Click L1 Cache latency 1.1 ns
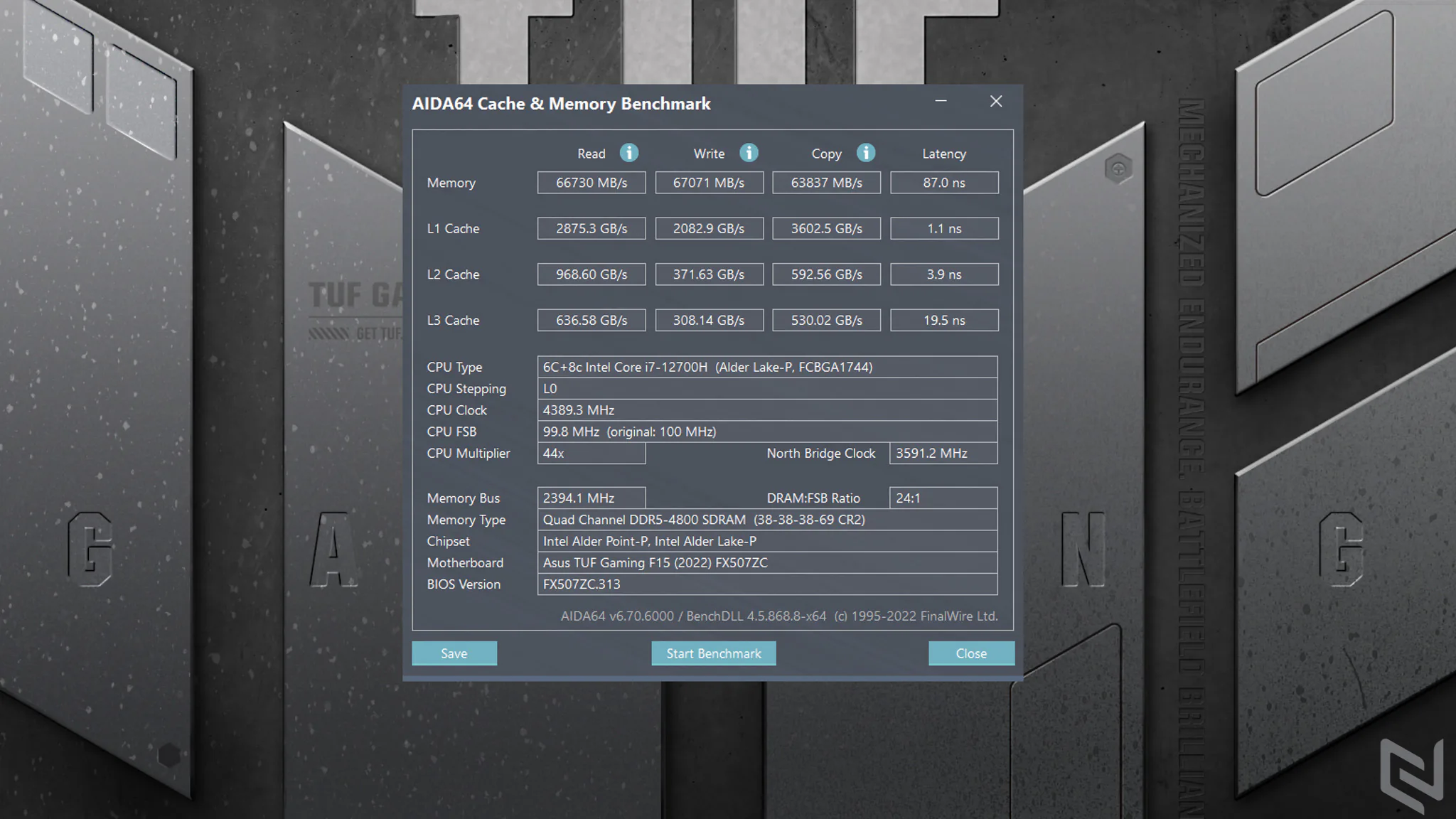Screen dimensions: 1456x819 [x=944, y=228]
